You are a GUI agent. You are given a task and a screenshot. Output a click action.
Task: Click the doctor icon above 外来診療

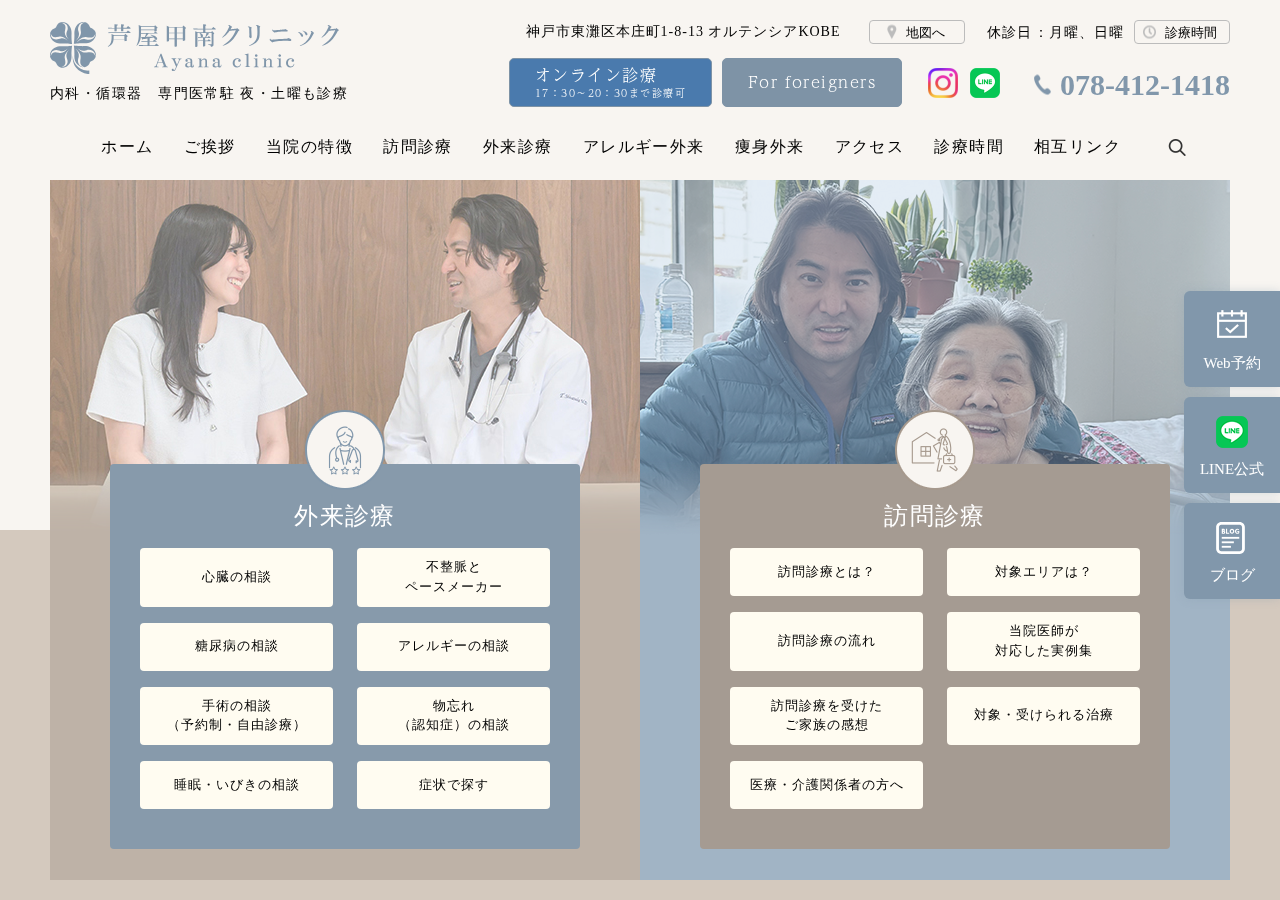(345, 450)
